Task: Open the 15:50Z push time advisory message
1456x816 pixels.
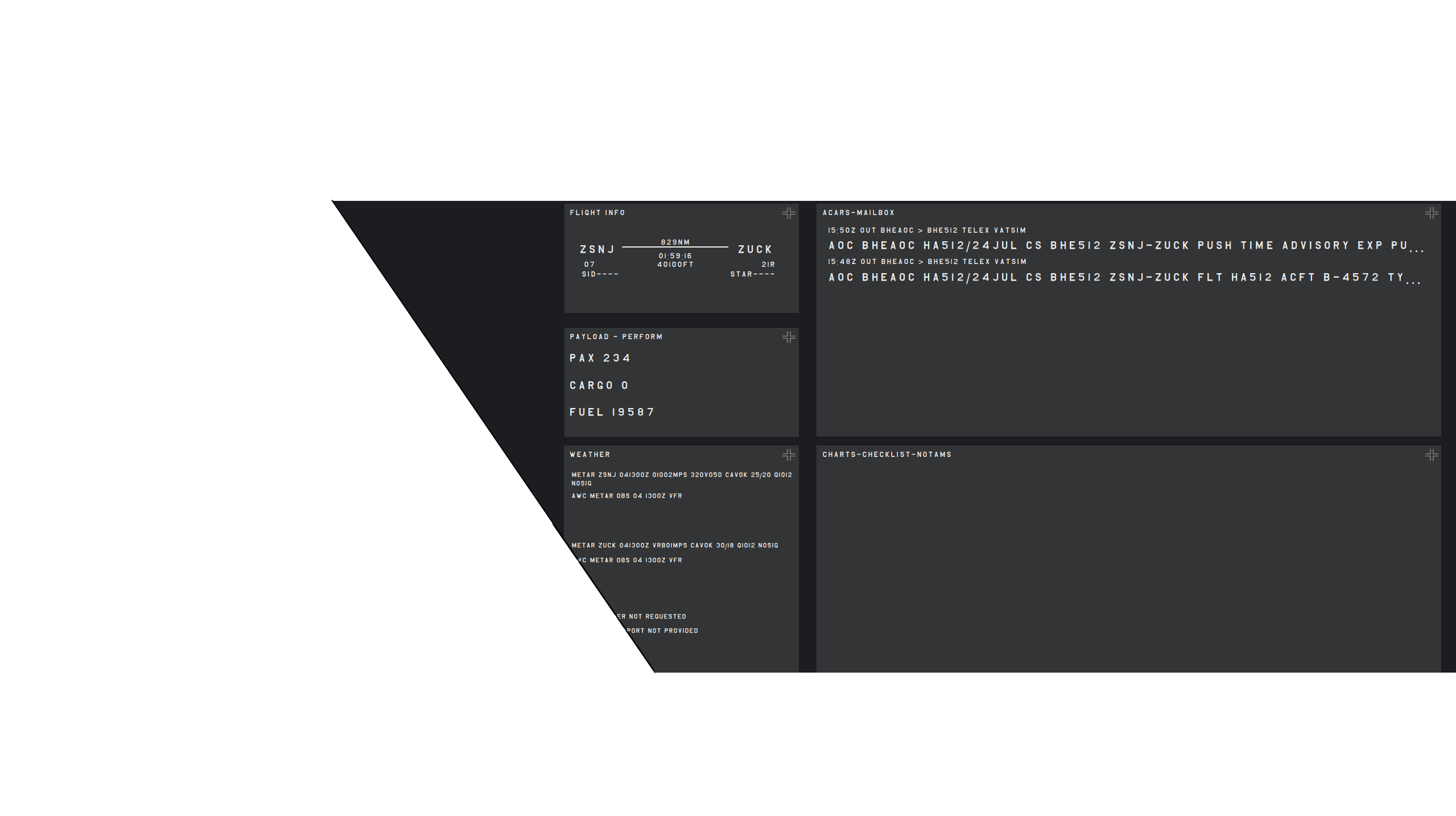Action: [1126, 246]
